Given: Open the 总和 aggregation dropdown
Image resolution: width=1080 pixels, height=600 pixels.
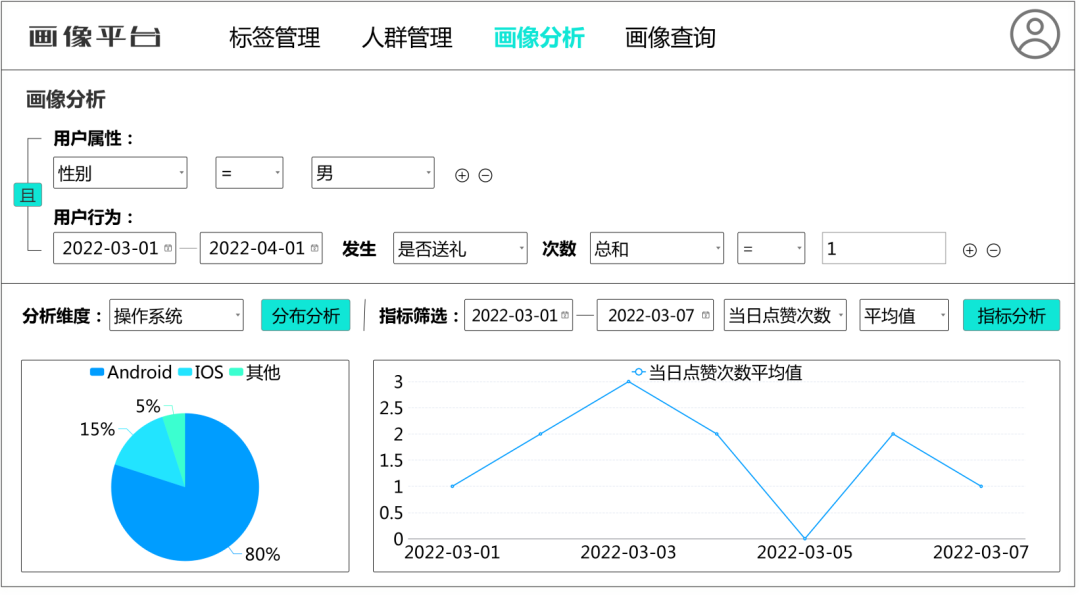Looking at the screenshot, I should click(655, 248).
